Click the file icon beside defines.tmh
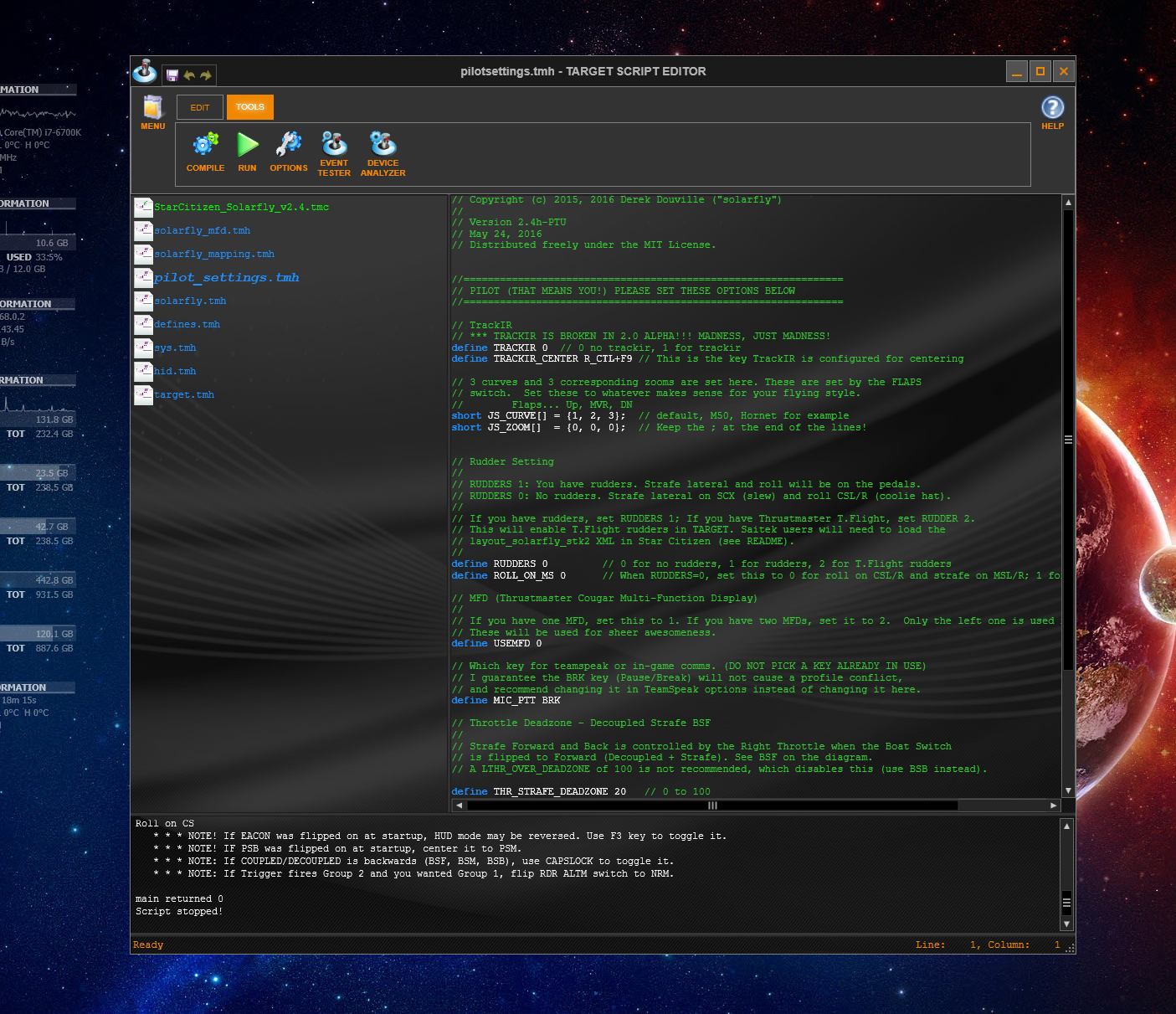This screenshot has height=1014, width=1176. pos(144,324)
